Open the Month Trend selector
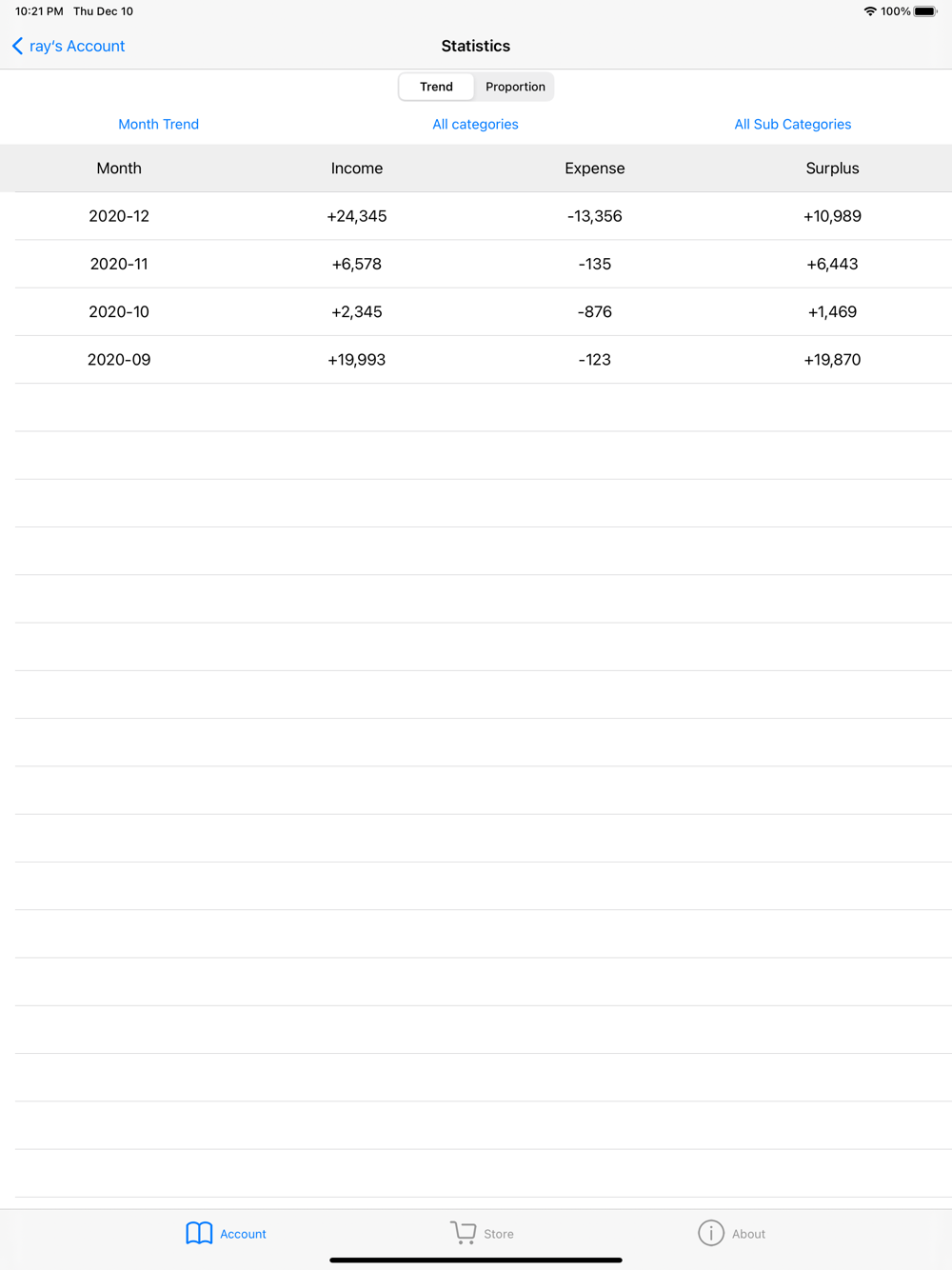This screenshot has height=1270, width=952. pos(158,124)
